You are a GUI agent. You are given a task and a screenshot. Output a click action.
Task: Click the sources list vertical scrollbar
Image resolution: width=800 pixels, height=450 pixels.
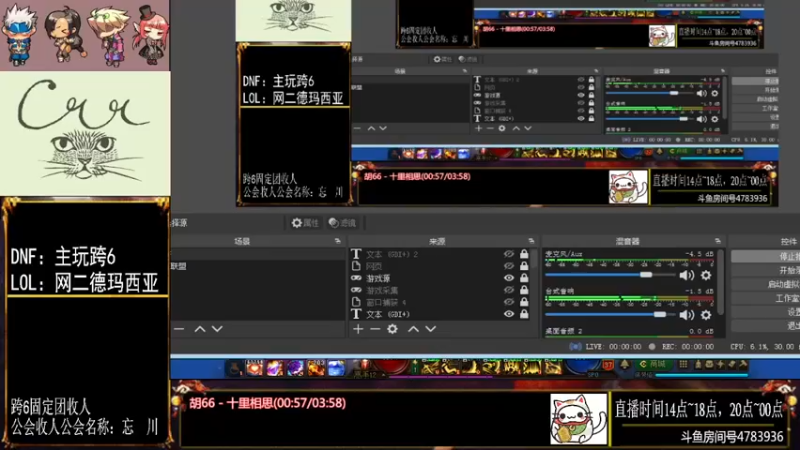(533, 259)
